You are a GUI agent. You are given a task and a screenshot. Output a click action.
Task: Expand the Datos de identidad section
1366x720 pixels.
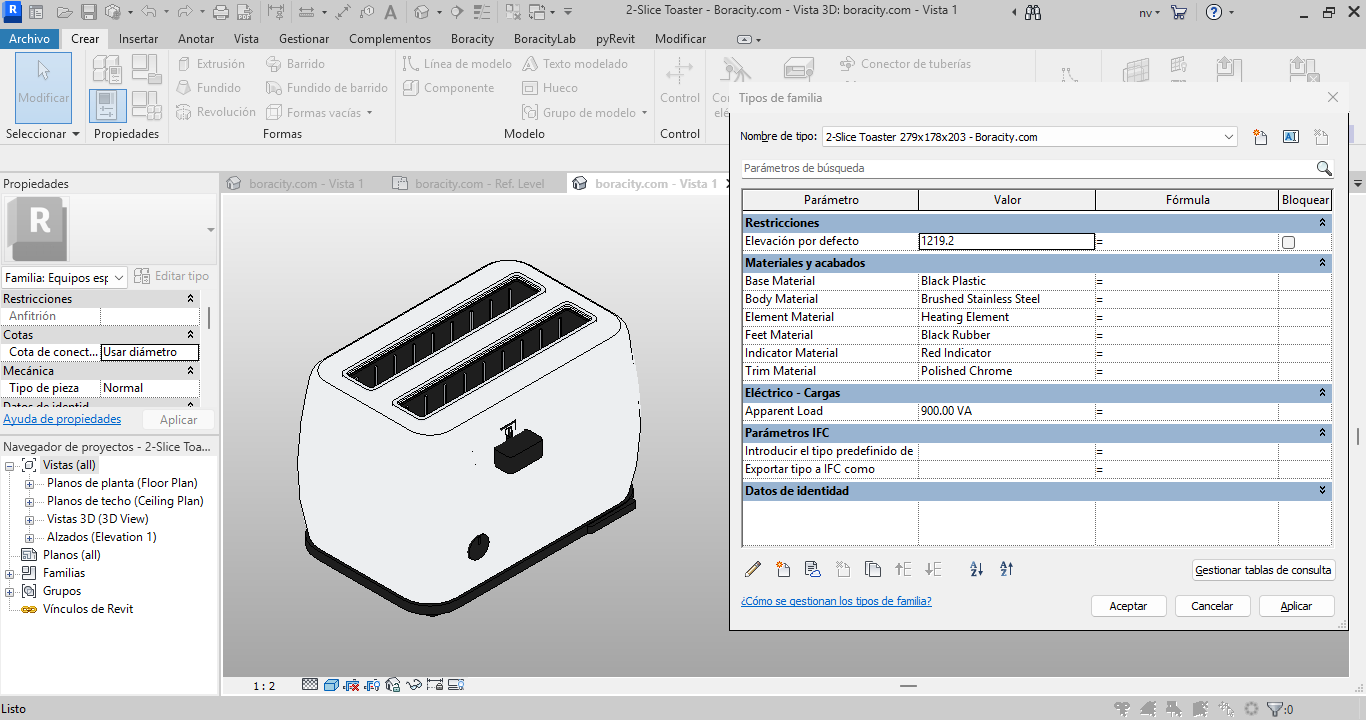(1322, 491)
